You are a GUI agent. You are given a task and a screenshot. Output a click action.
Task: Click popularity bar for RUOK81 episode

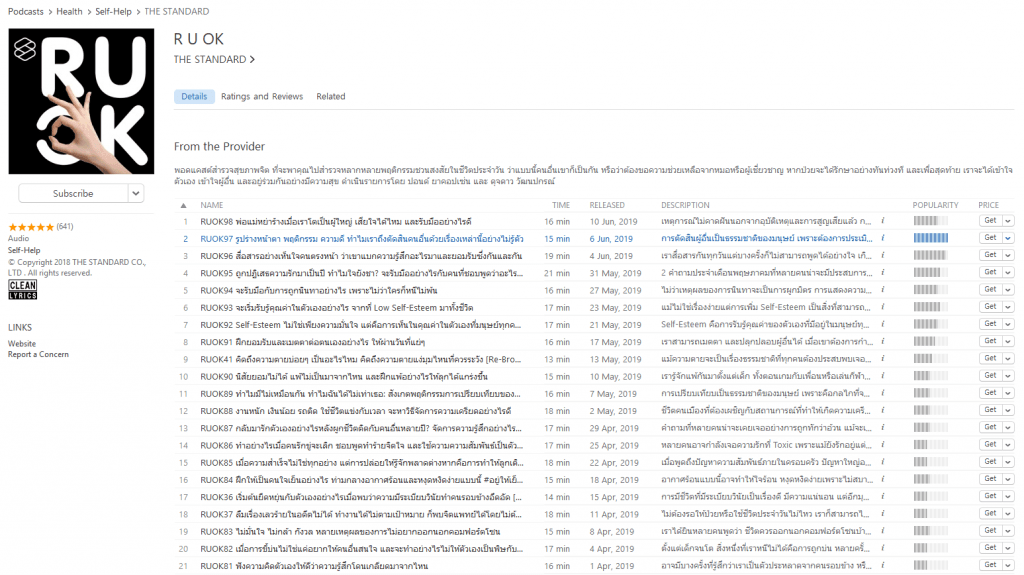click(931, 565)
